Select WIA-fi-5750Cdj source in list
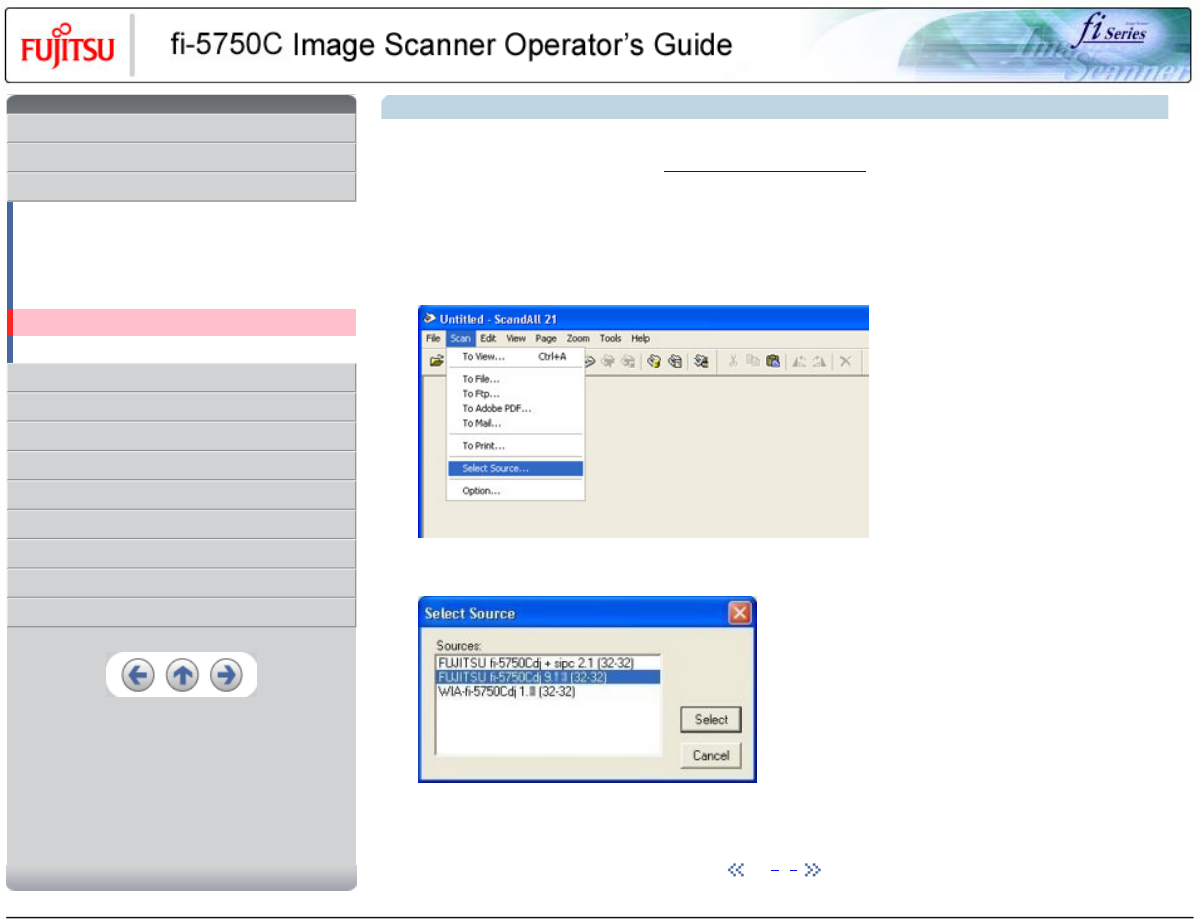 (506, 692)
